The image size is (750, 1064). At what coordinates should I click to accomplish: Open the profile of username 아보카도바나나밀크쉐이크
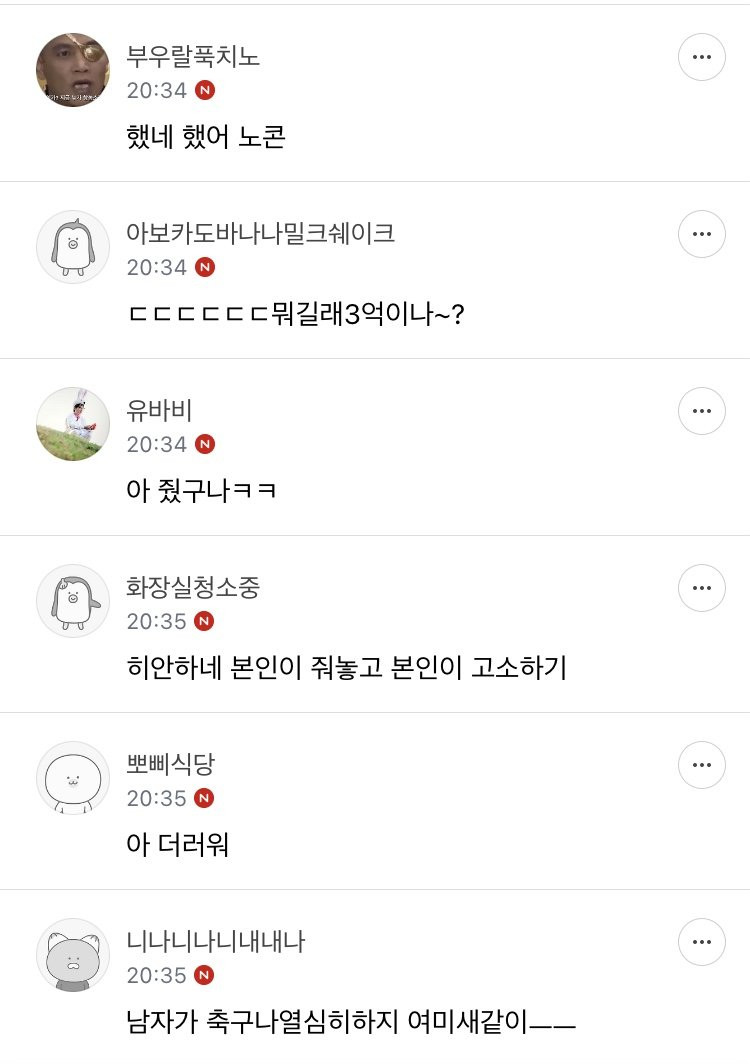coord(260,233)
